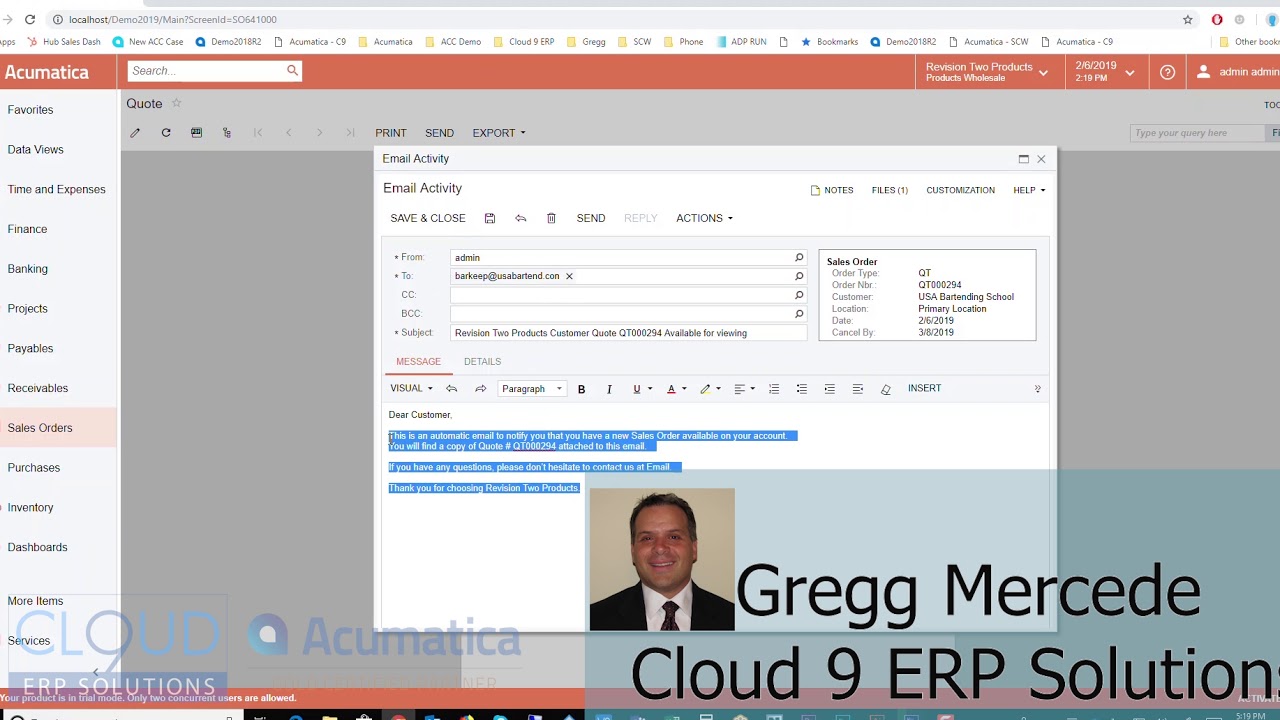Click SEND in Email Activity toolbar
Viewport: 1280px width, 720px height.
(590, 218)
